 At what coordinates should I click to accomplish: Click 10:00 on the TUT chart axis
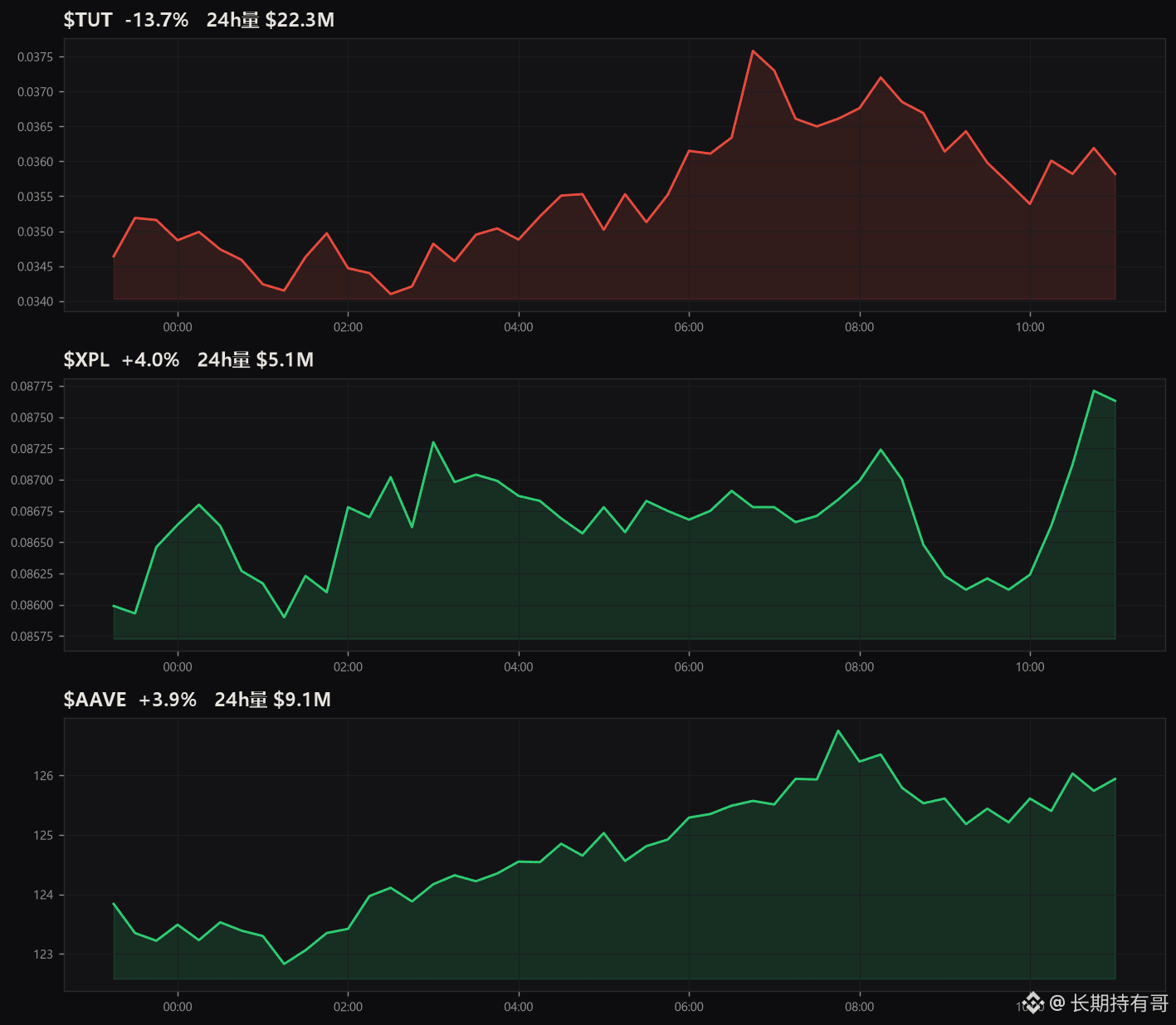1030,327
